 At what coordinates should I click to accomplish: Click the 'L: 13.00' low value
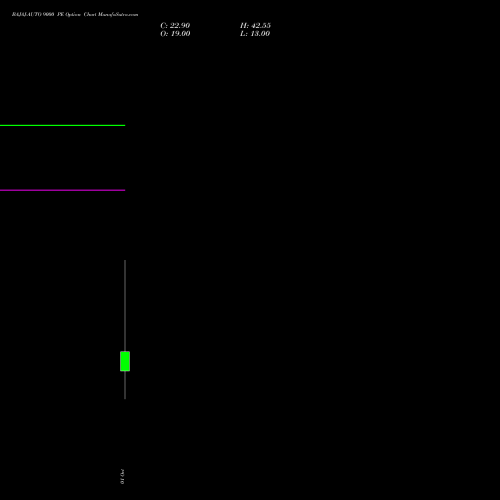[255, 34]
